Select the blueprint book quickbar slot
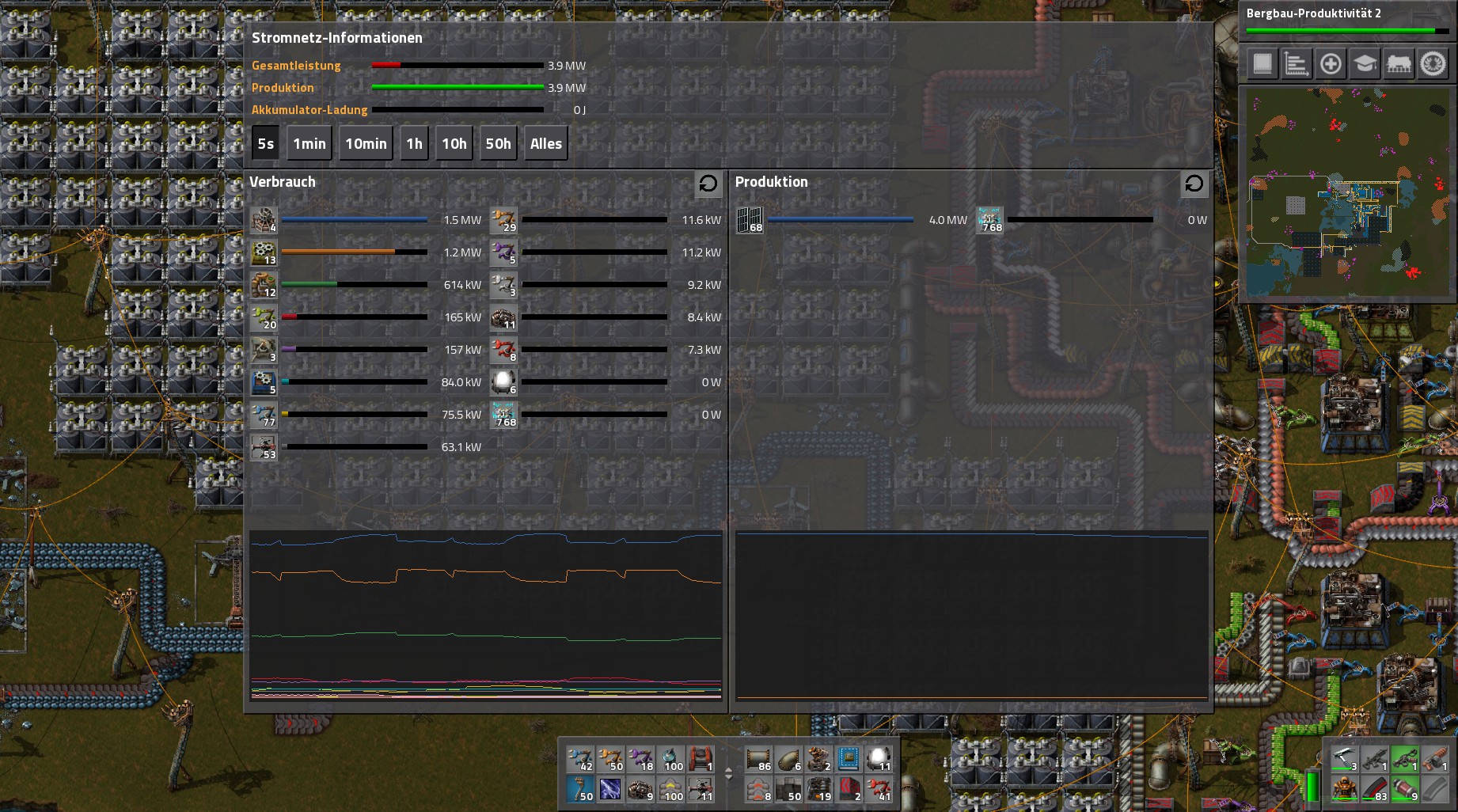 pos(849,758)
